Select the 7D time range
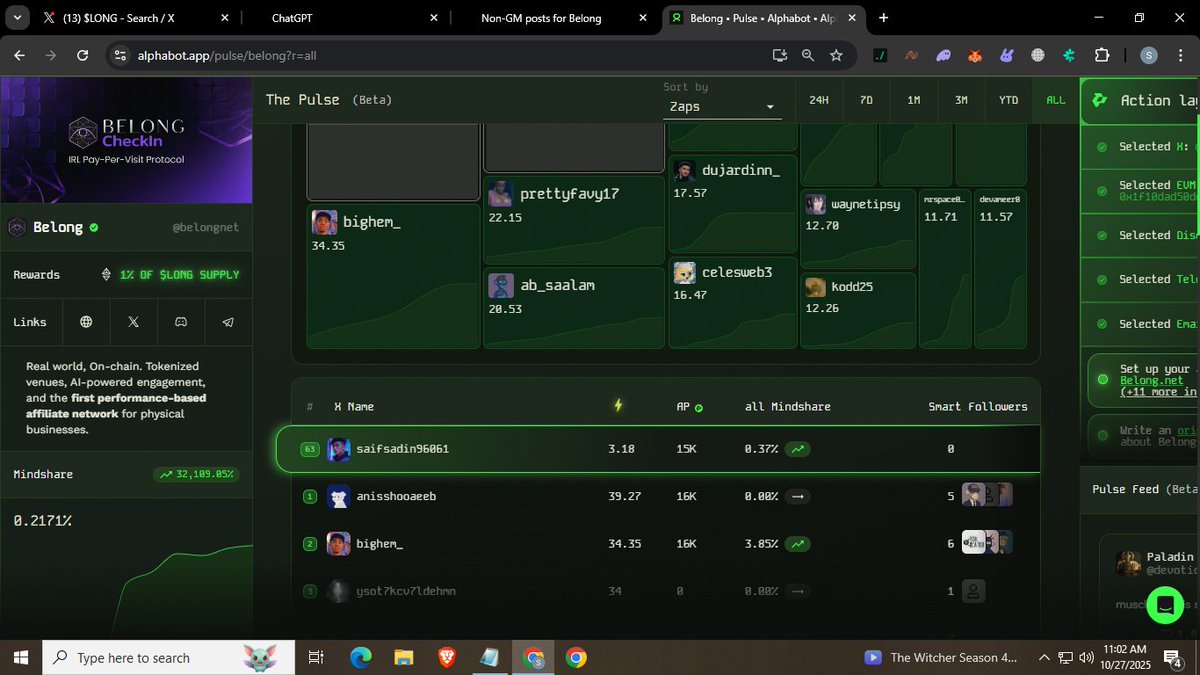Viewport: 1200px width, 675px height. coord(866,100)
